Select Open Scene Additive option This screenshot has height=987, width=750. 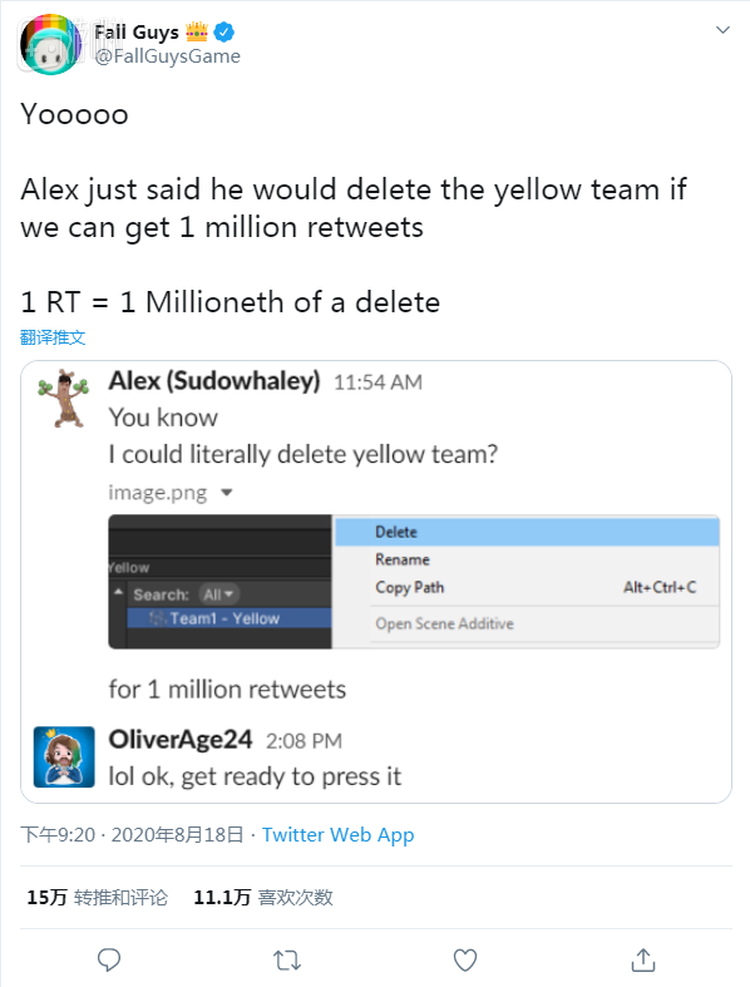(444, 624)
